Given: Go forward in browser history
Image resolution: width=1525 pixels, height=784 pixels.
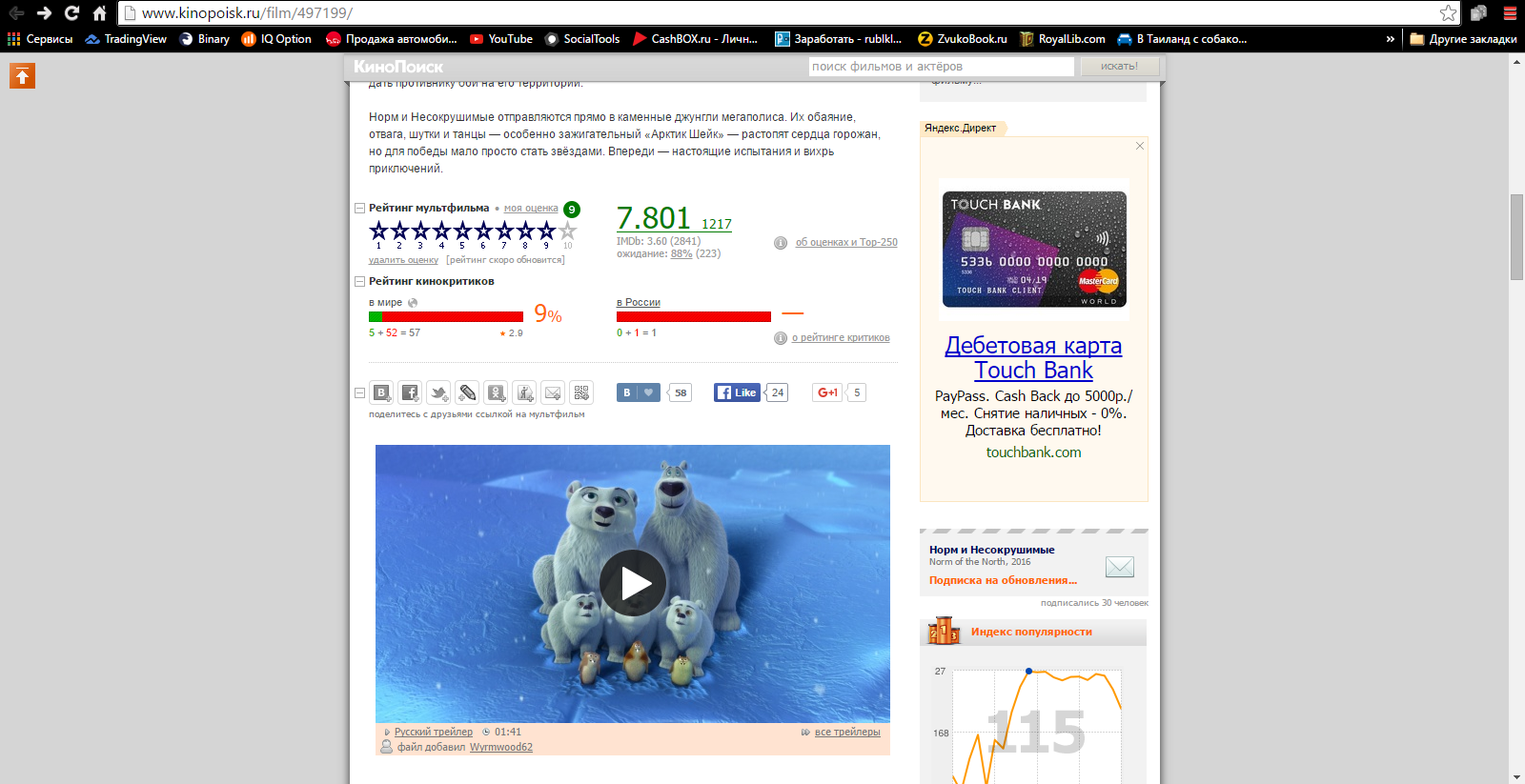Looking at the screenshot, I should 44,13.
